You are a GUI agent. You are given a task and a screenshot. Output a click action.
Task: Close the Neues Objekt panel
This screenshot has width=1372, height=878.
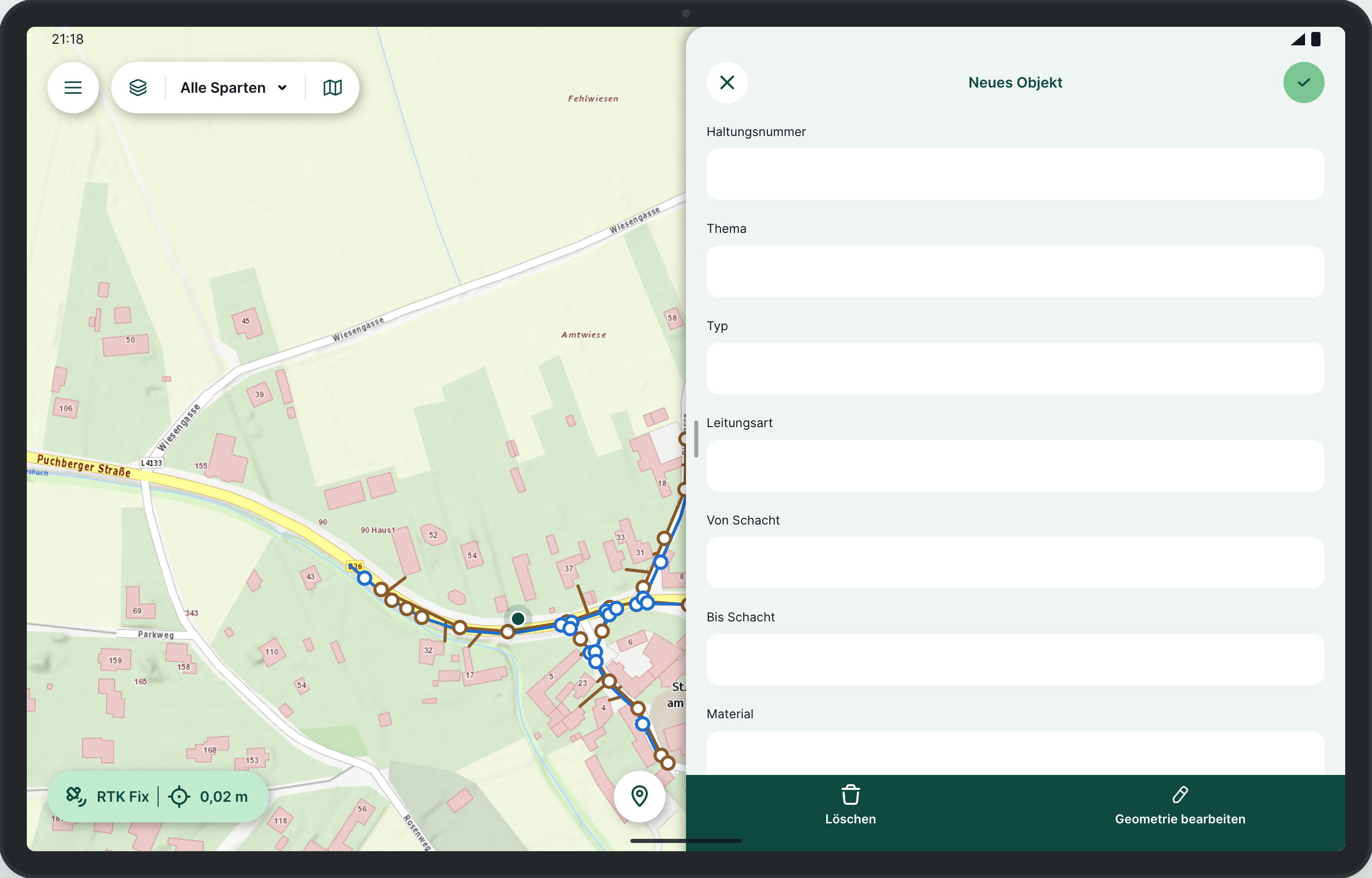(727, 82)
